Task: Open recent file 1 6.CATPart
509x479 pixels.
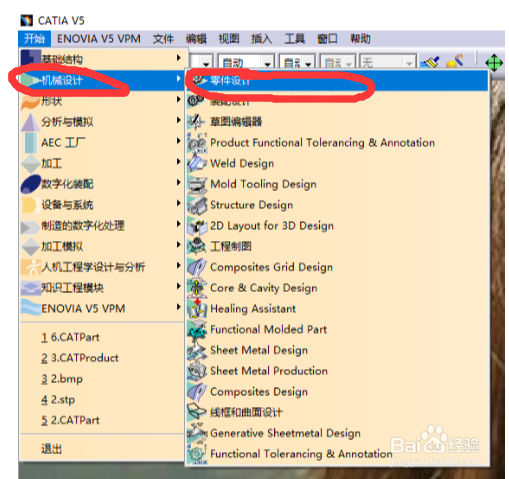Action: [x=70, y=337]
